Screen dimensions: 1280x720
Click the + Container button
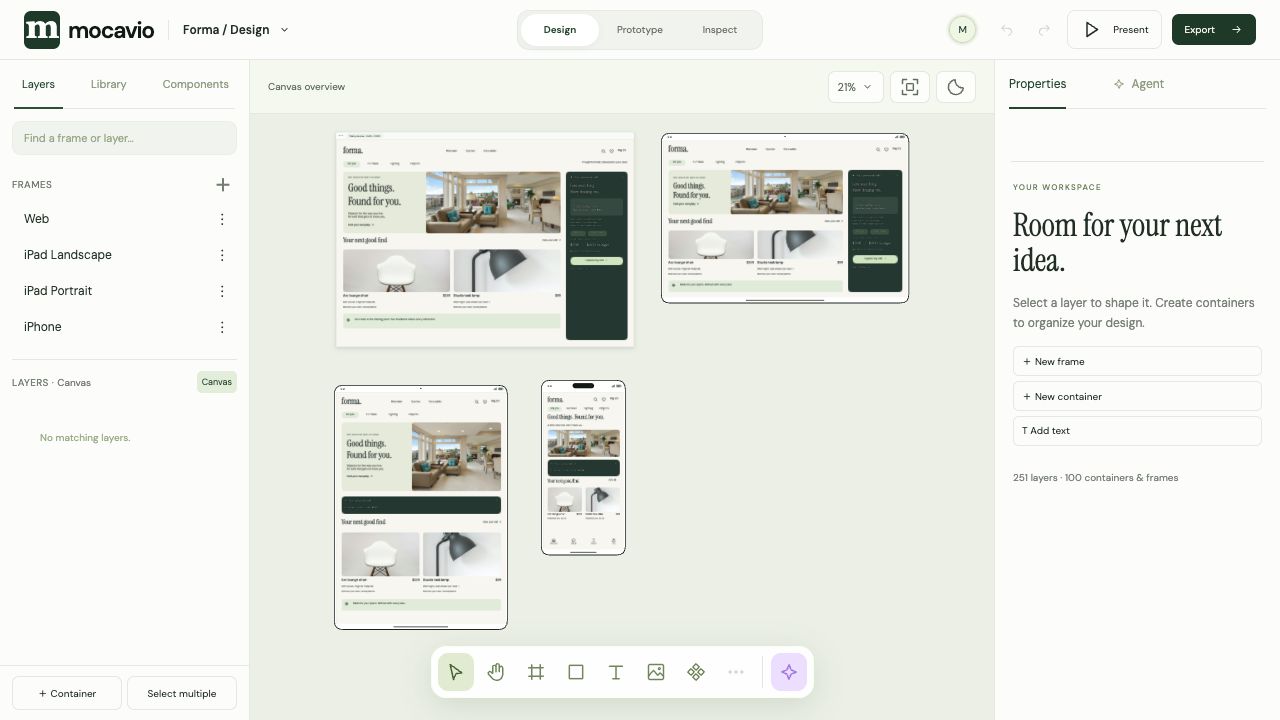(67, 693)
